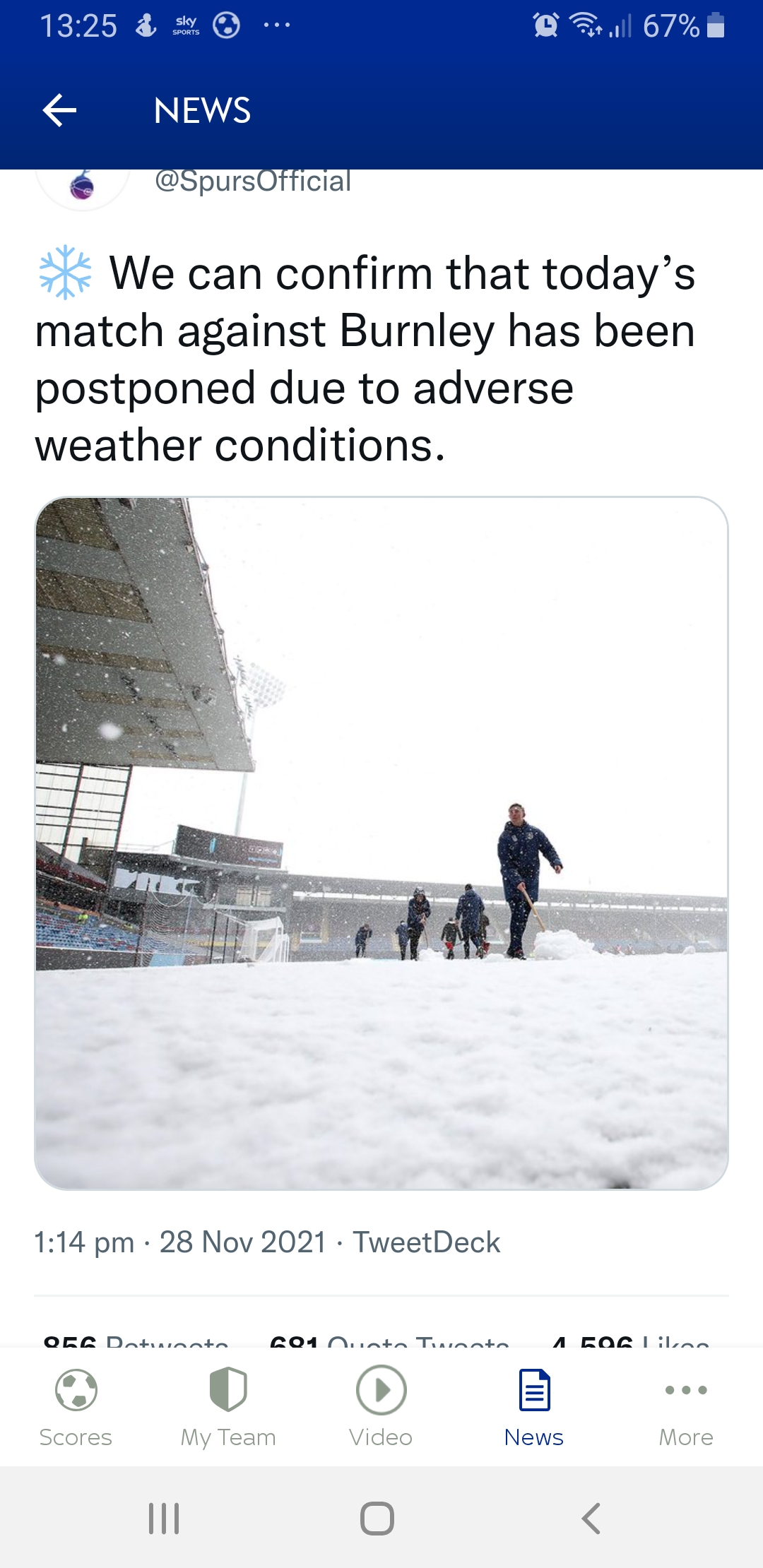
Task: Tap the @SpursOfficial handle
Action: click(x=253, y=182)
